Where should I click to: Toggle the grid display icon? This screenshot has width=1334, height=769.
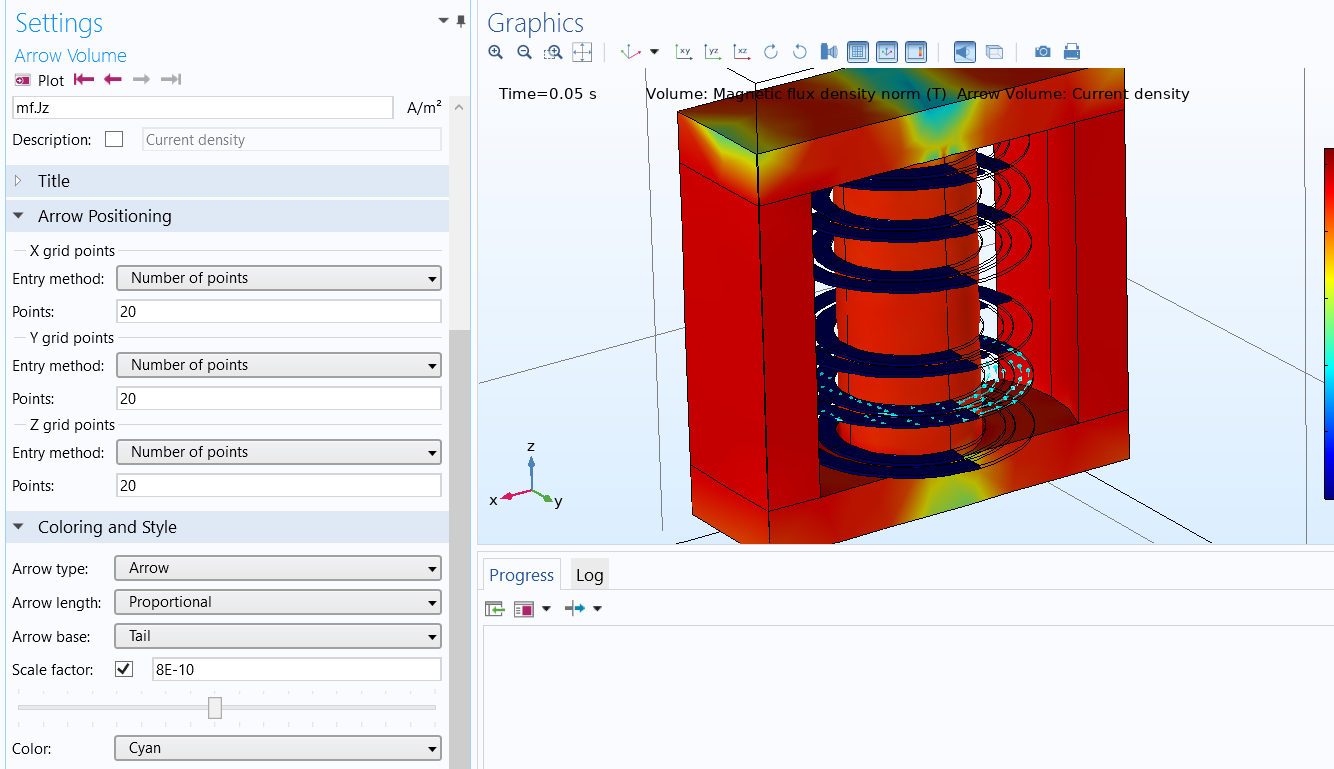857,52
